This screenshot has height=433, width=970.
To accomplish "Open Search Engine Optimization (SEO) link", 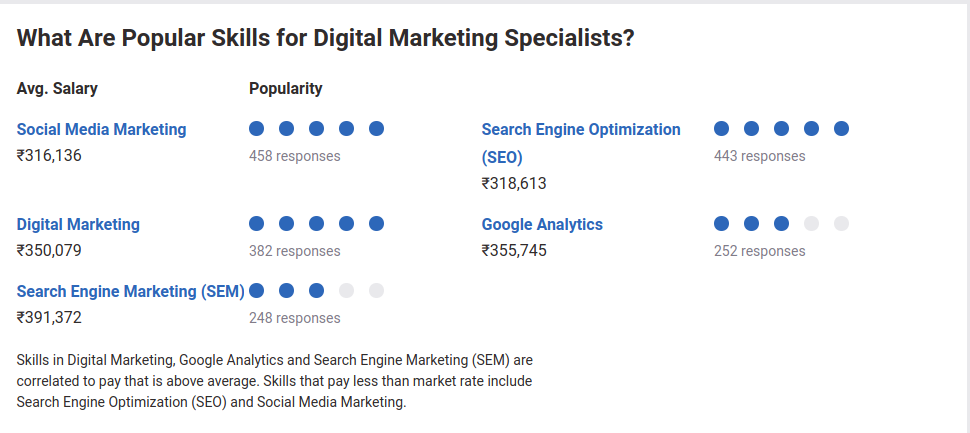I will [581, 144].
